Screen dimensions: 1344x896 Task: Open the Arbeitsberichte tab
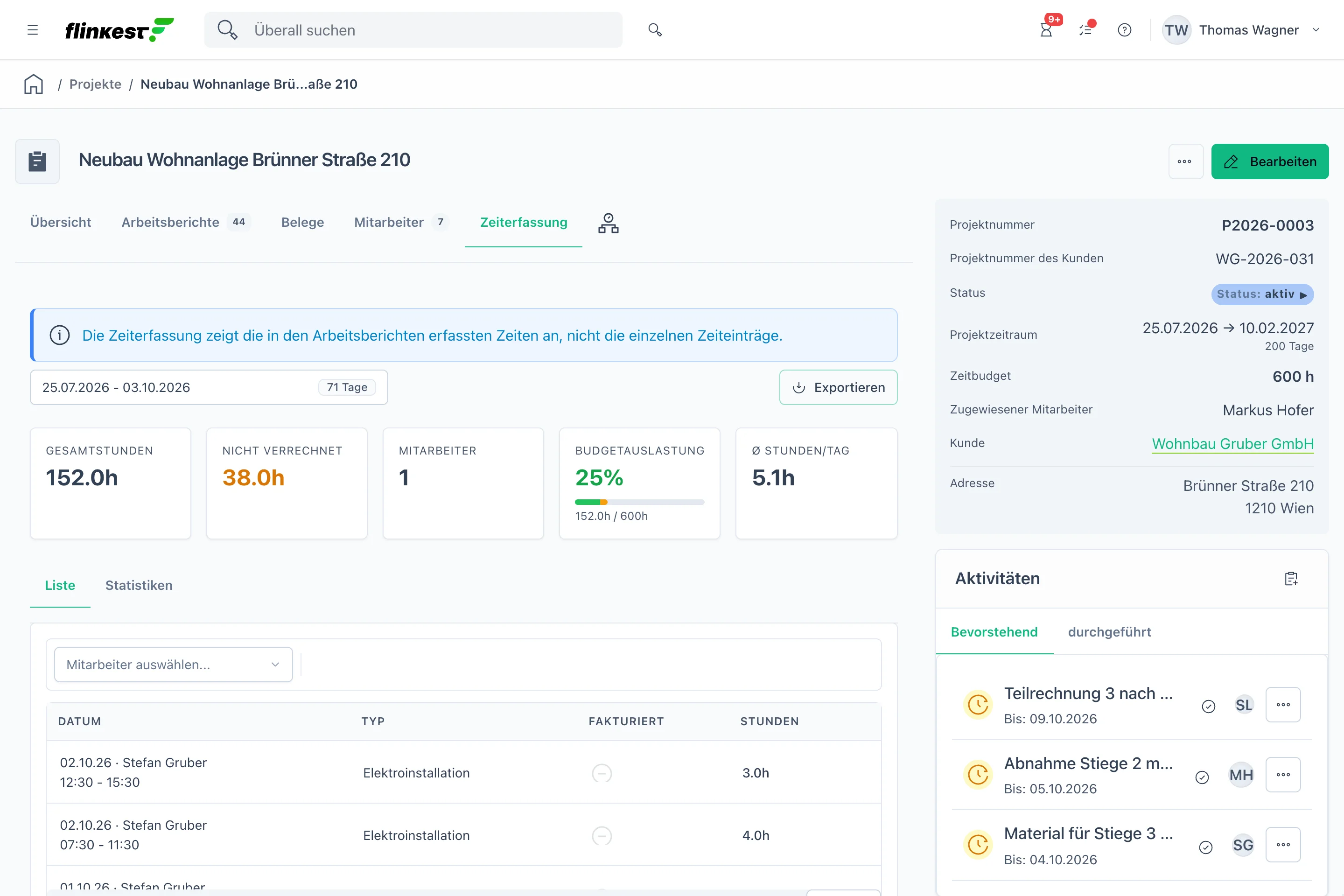pos(185,222)
